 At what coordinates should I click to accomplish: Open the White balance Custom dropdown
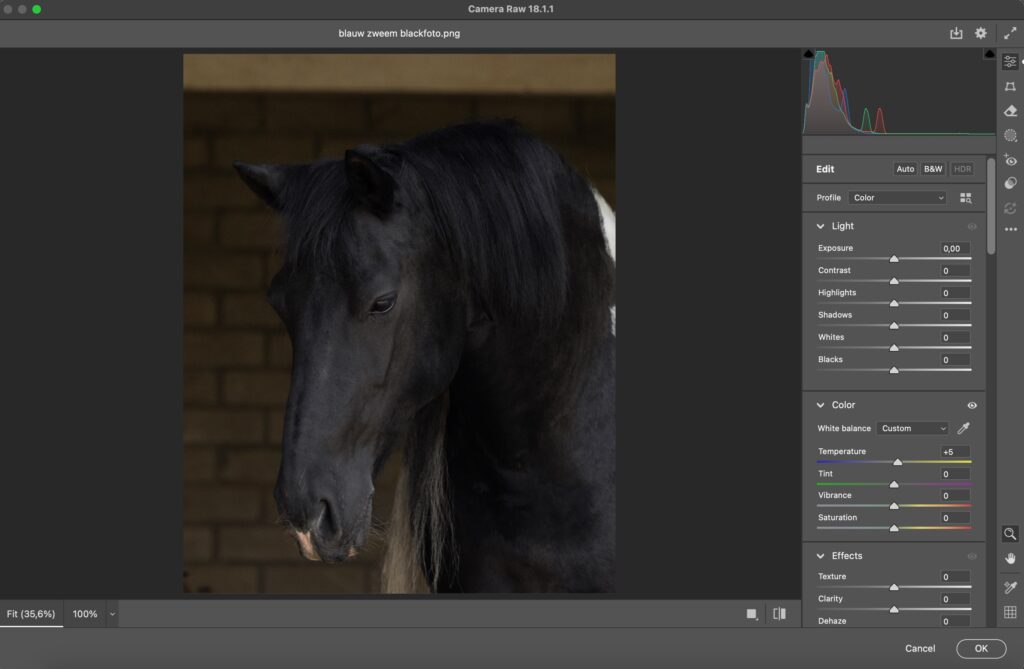click(913, 428)
